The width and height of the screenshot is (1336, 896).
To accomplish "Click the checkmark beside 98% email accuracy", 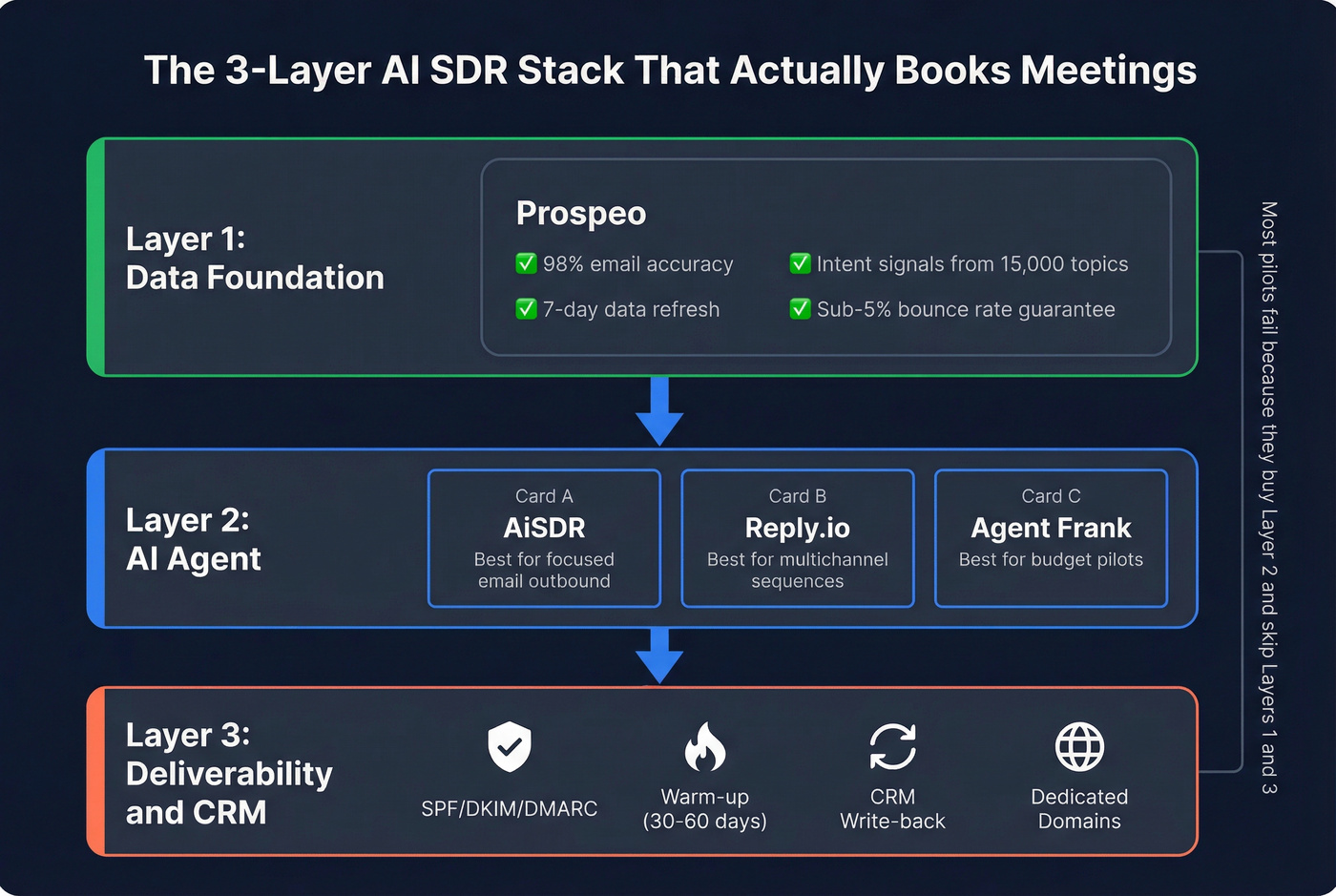I will click(526, 264).
